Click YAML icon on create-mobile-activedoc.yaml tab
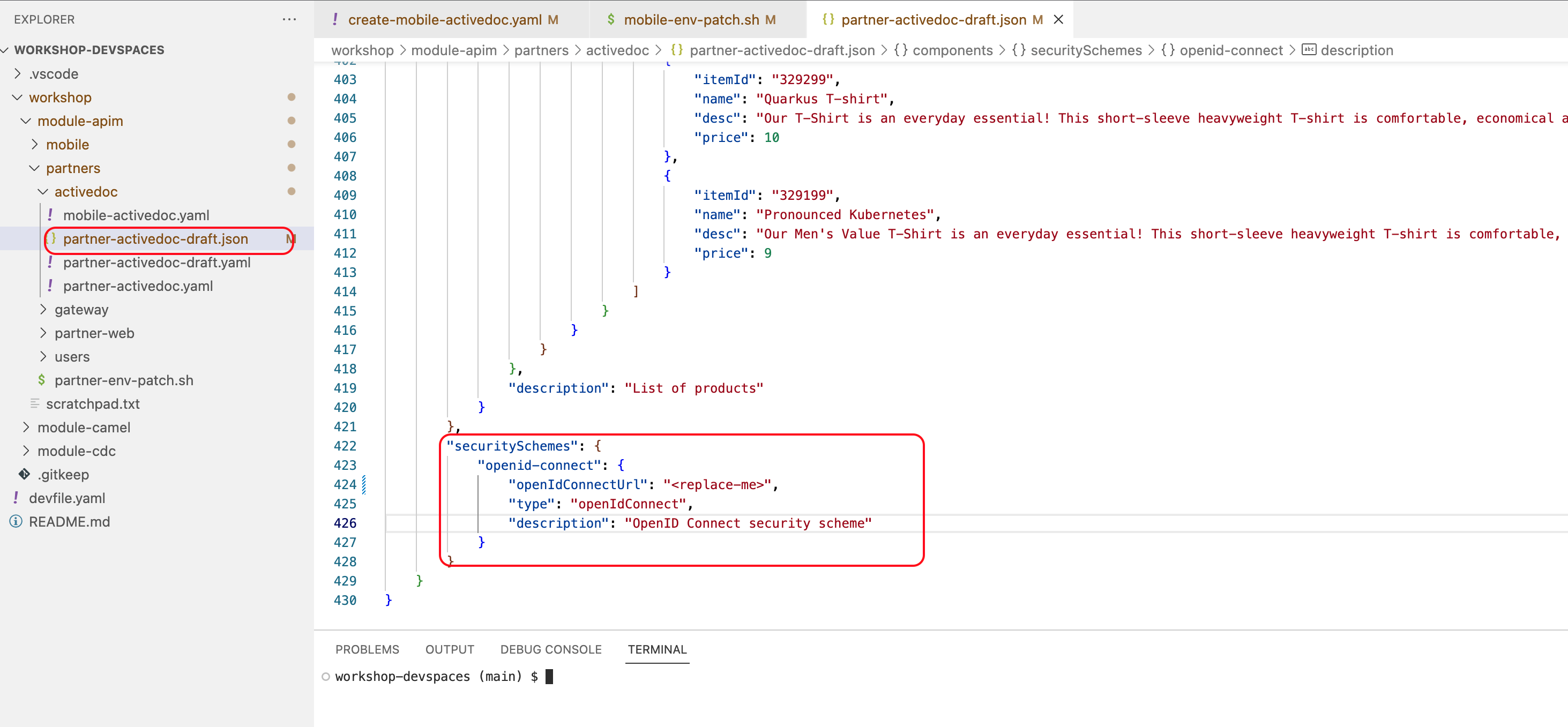The width and height of the screenshot is (1568, 727). pyautogui.click(x=335, y=19)
